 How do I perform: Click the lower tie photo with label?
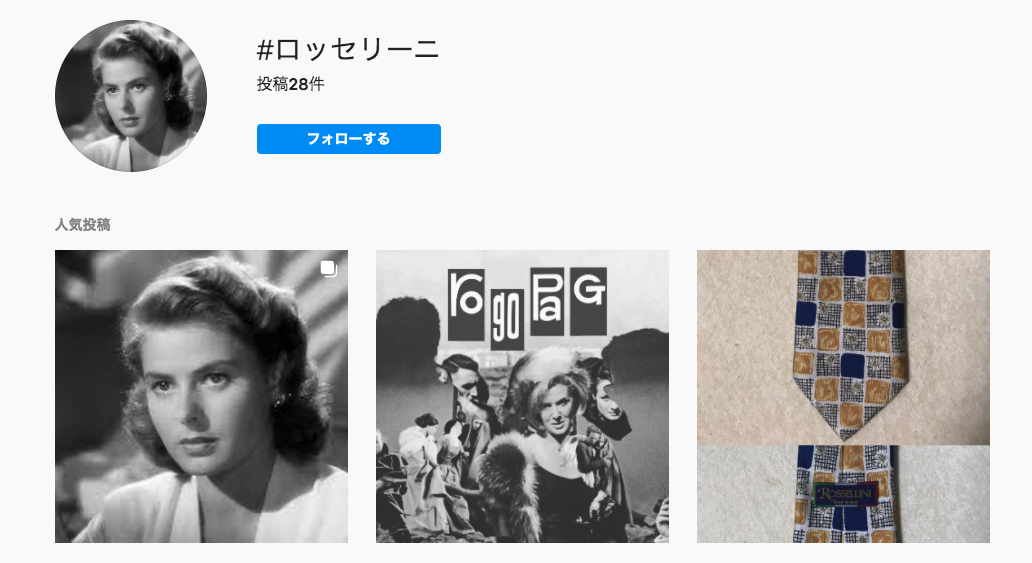click(x=843, y=494)
